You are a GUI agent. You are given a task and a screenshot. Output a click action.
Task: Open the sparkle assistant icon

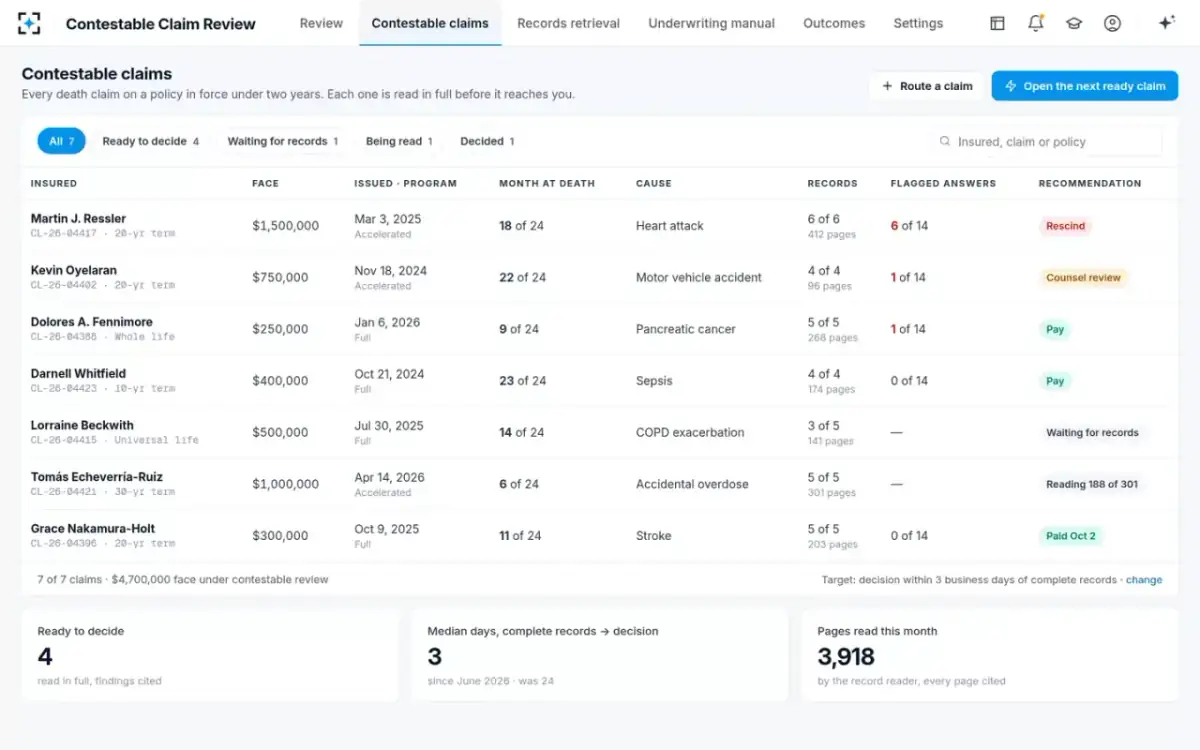1166,23
